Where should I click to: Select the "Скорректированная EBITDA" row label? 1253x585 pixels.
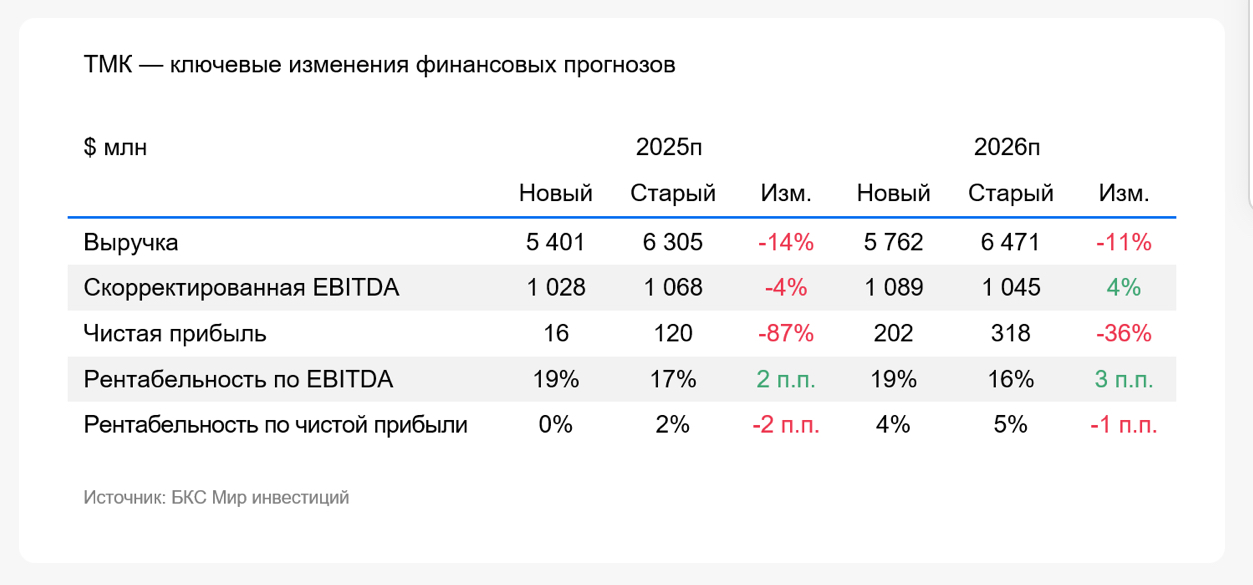click(x=241, y=288)
